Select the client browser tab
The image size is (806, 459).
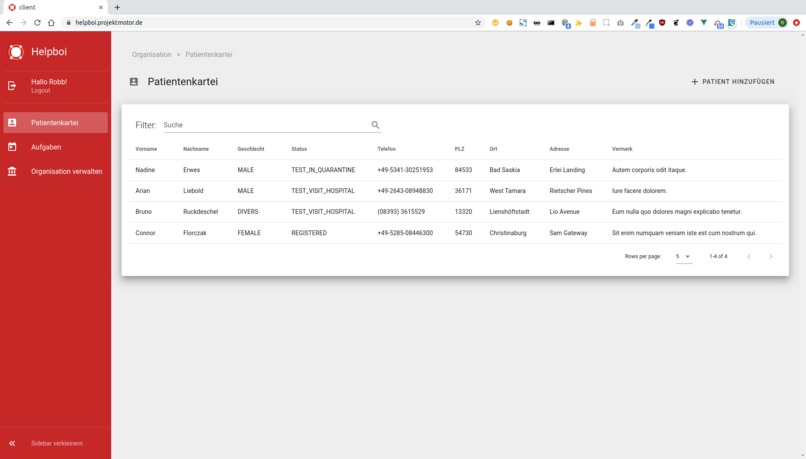(x=54, y=7)
